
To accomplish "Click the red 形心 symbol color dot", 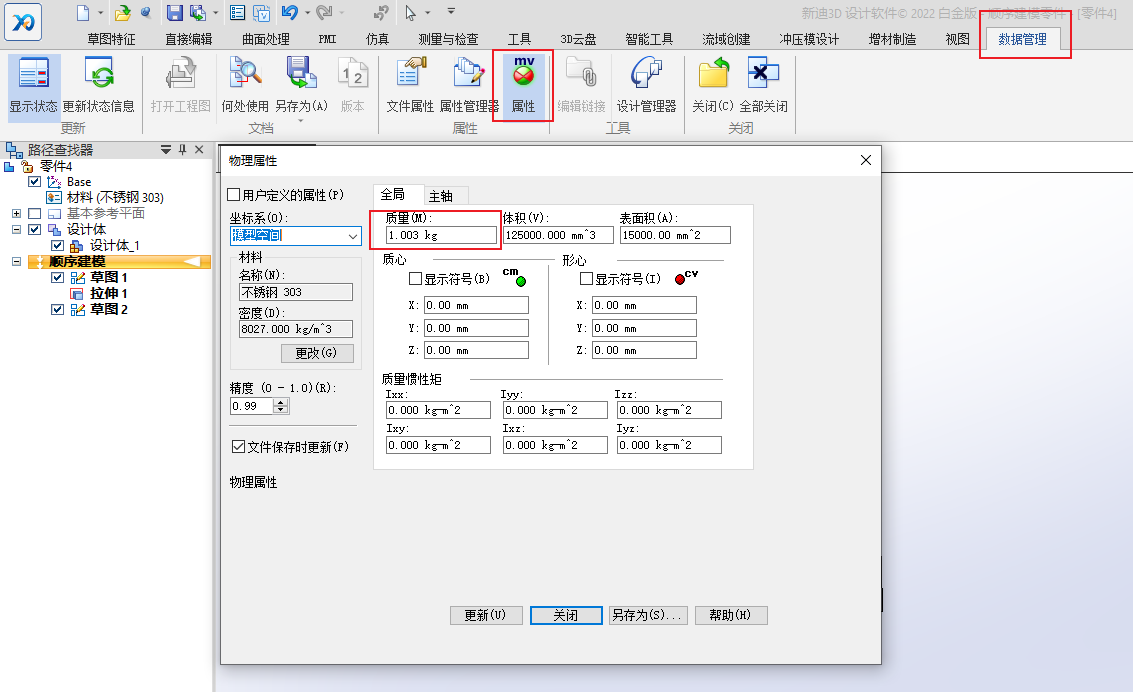I will (680, 279).
